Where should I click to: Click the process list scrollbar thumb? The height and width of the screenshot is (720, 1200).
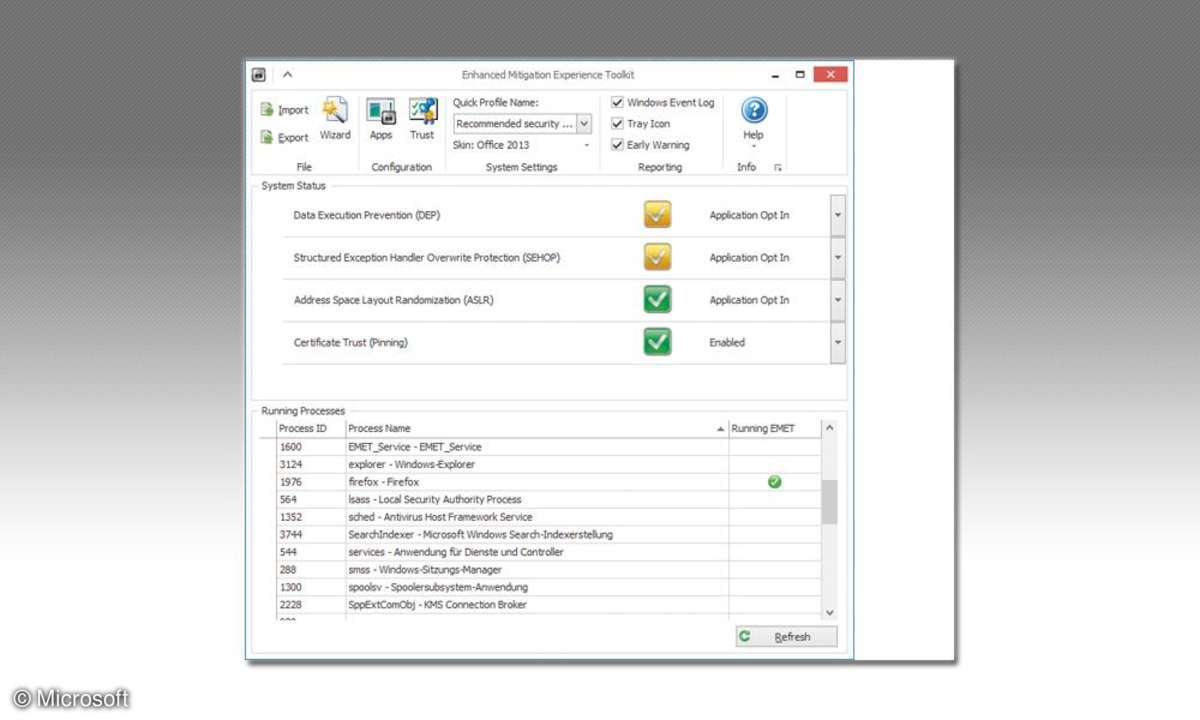pyautogui.click(x=829, y=502)
